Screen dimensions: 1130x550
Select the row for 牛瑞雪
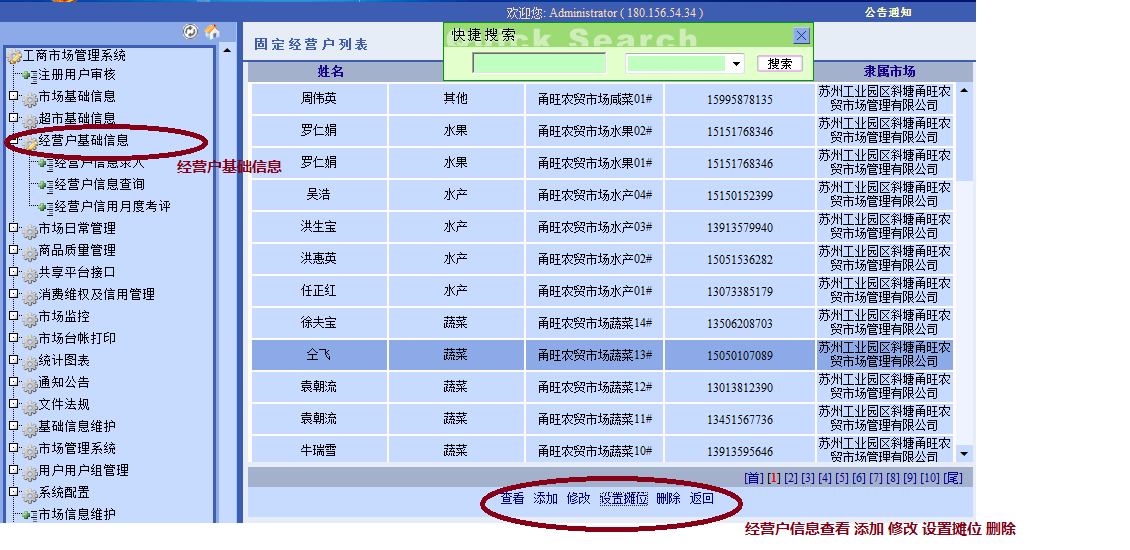[x=602, y=451]
